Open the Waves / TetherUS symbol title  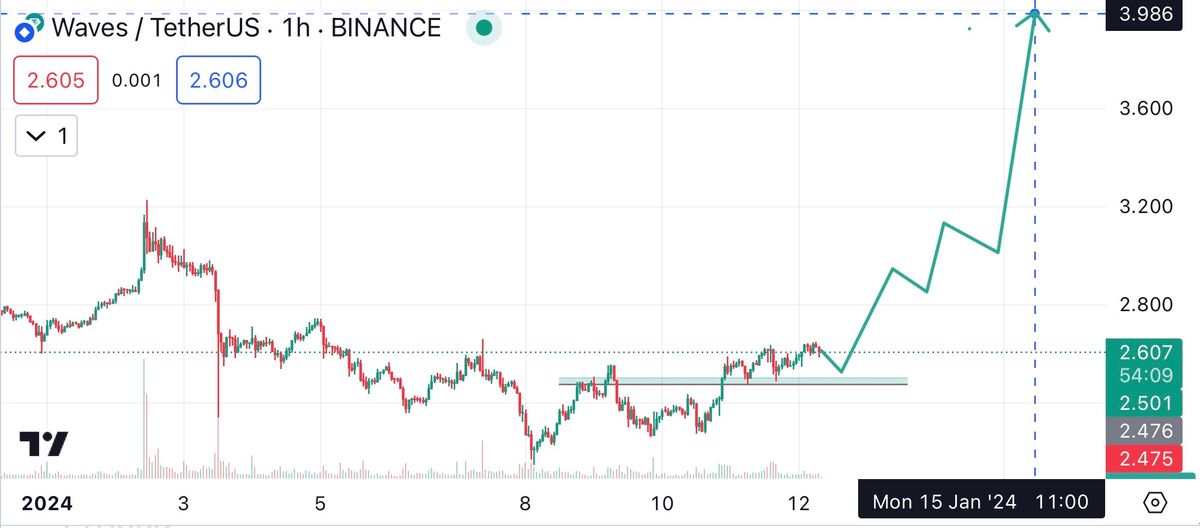(x=246, y=27)
